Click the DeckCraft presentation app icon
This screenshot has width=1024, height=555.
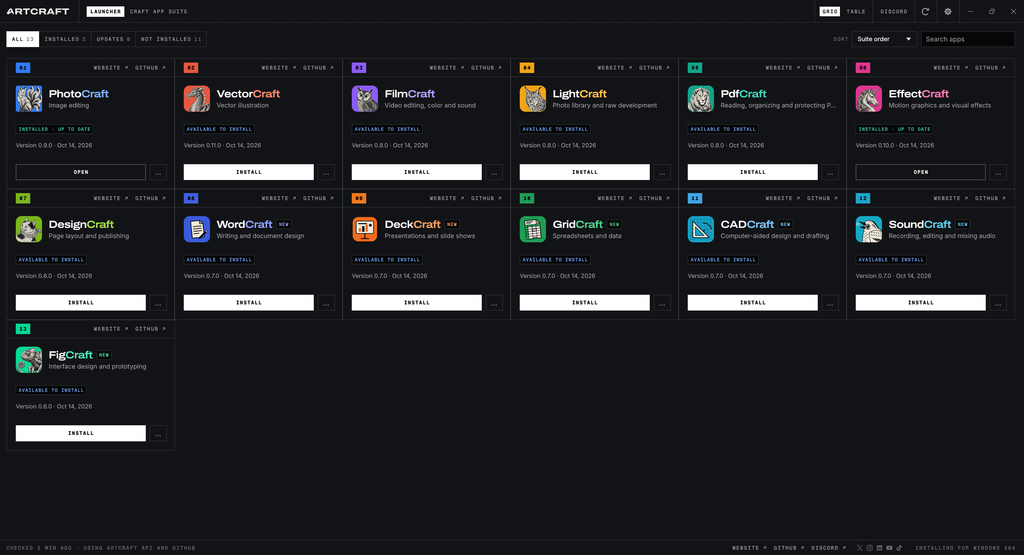[364, 229]
